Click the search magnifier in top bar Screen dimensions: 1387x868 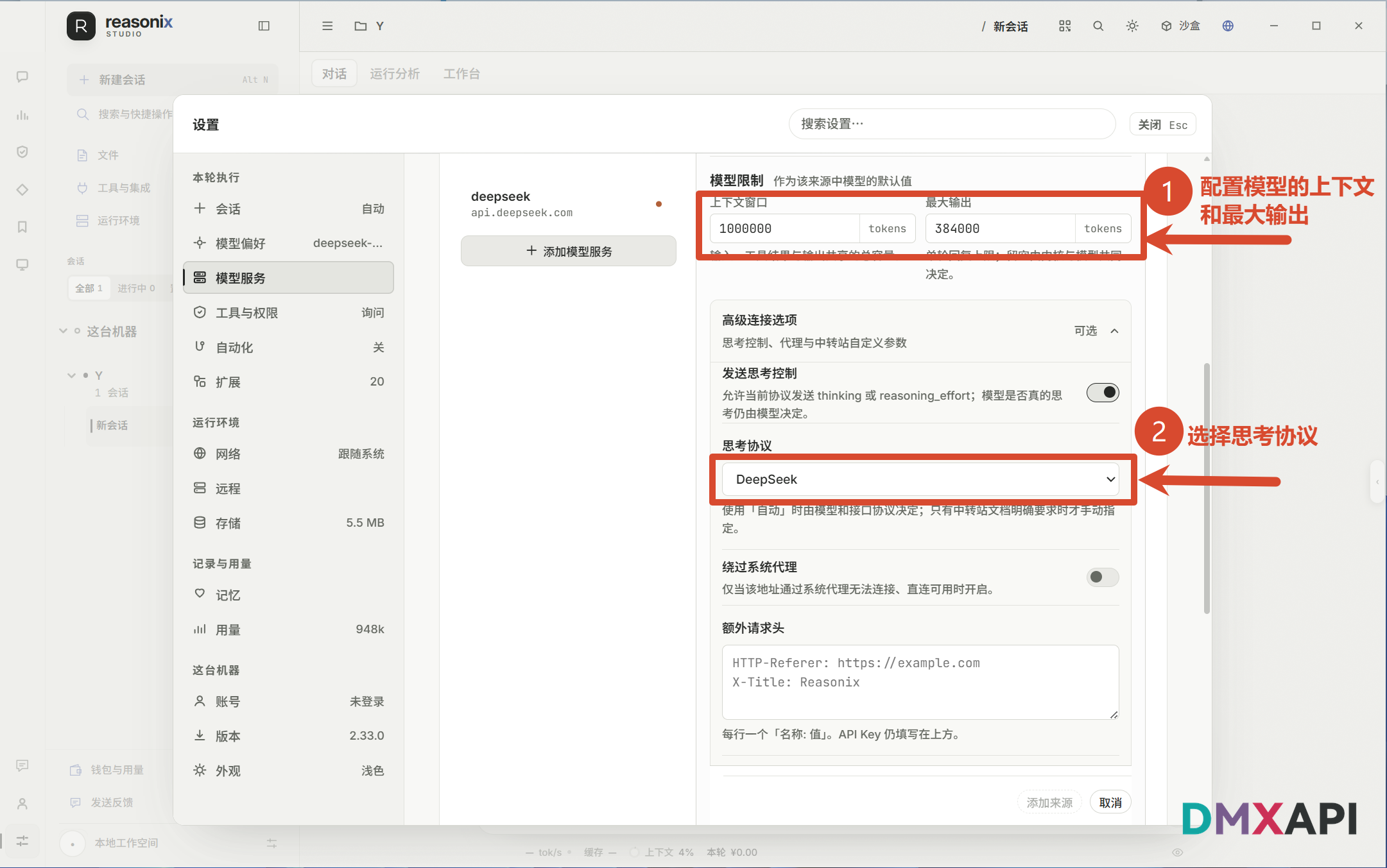pyautogui.click(x=1098, y=26)
